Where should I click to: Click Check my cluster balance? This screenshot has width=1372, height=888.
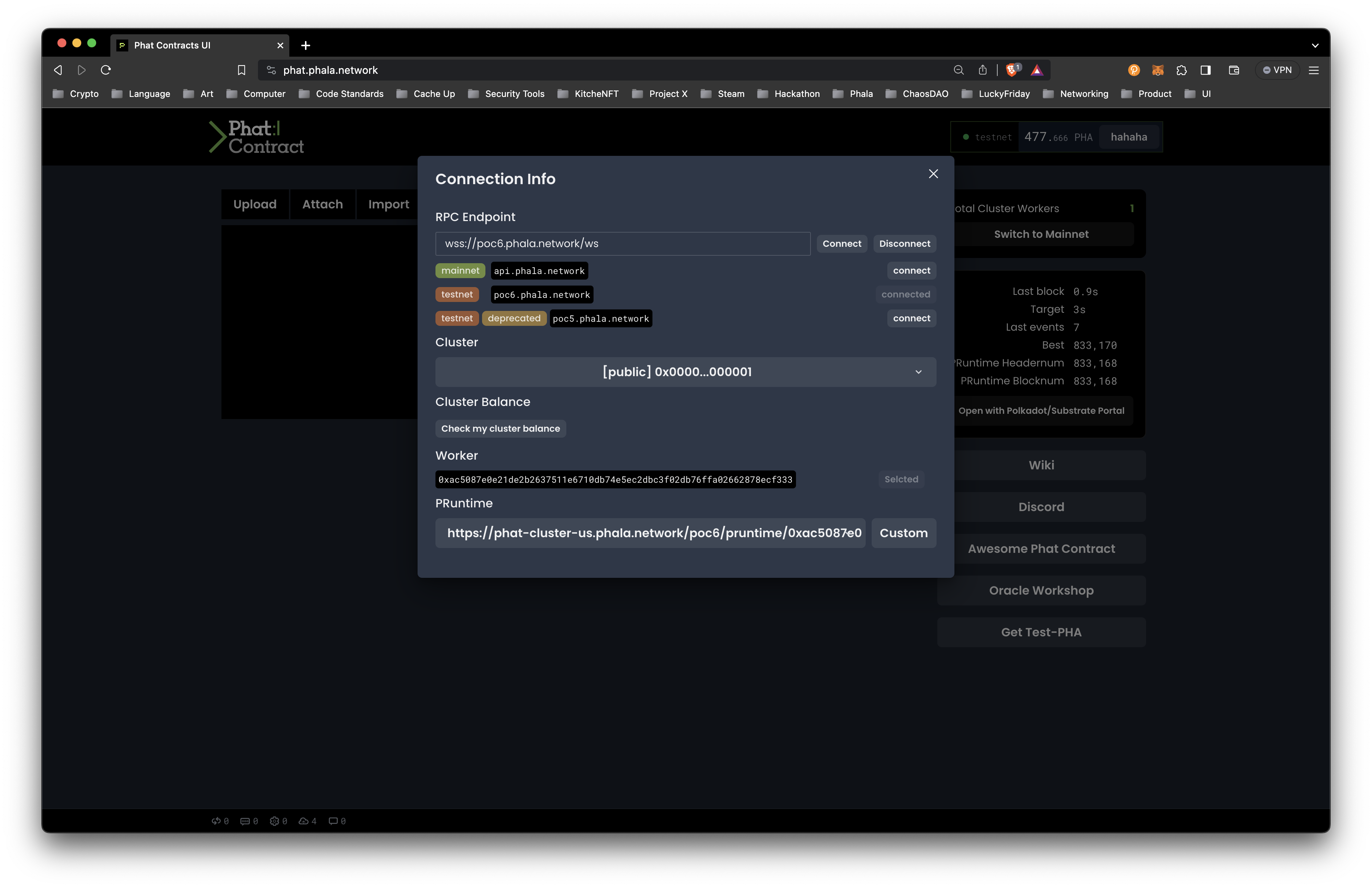pyautogui.click(x=500, y=429)
